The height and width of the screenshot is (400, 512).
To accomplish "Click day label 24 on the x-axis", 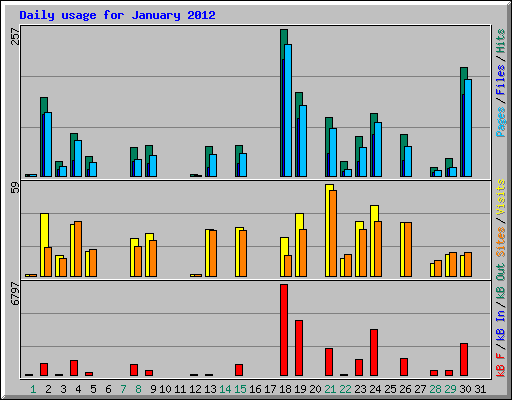I will click(x=375, y=389).
